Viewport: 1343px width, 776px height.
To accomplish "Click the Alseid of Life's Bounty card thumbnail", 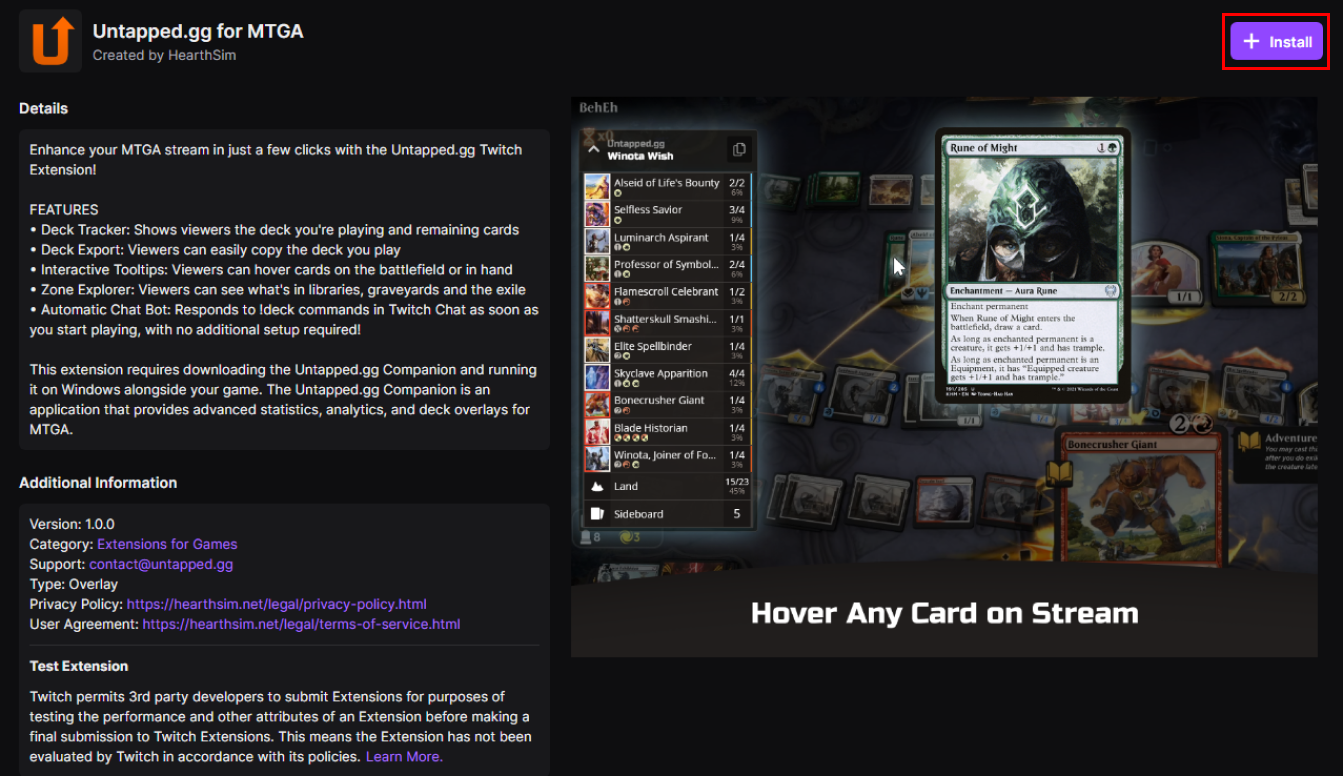I will [597, 187].
